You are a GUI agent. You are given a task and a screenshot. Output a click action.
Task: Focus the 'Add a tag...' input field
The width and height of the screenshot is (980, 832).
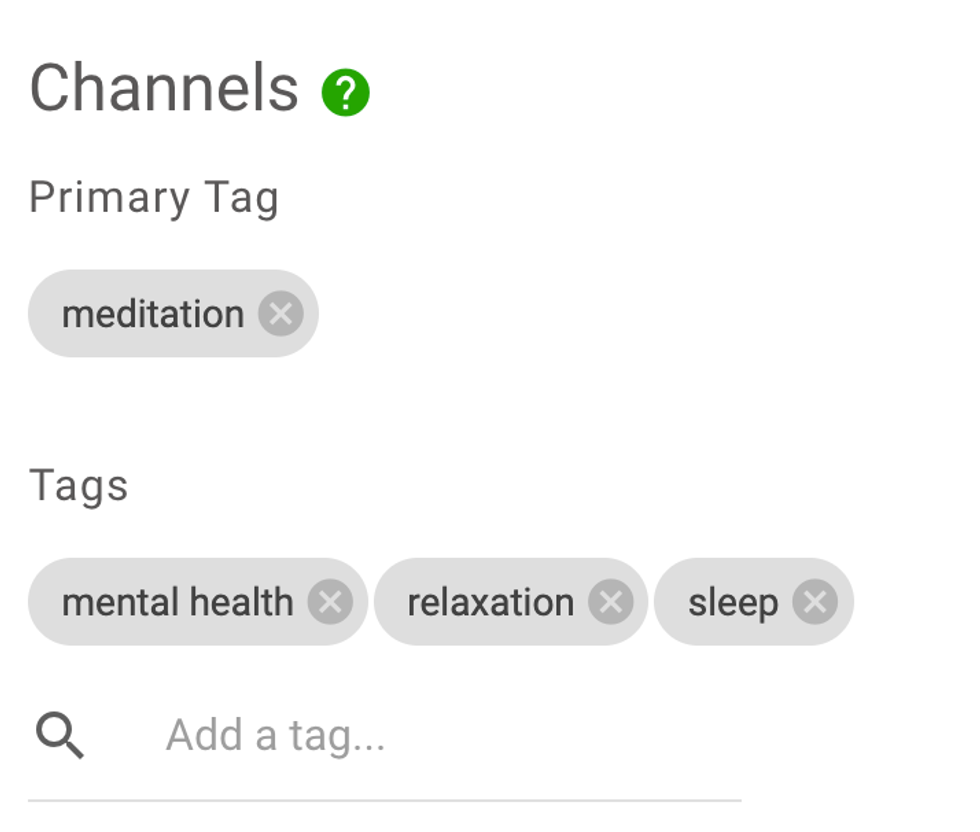[450, 736]
